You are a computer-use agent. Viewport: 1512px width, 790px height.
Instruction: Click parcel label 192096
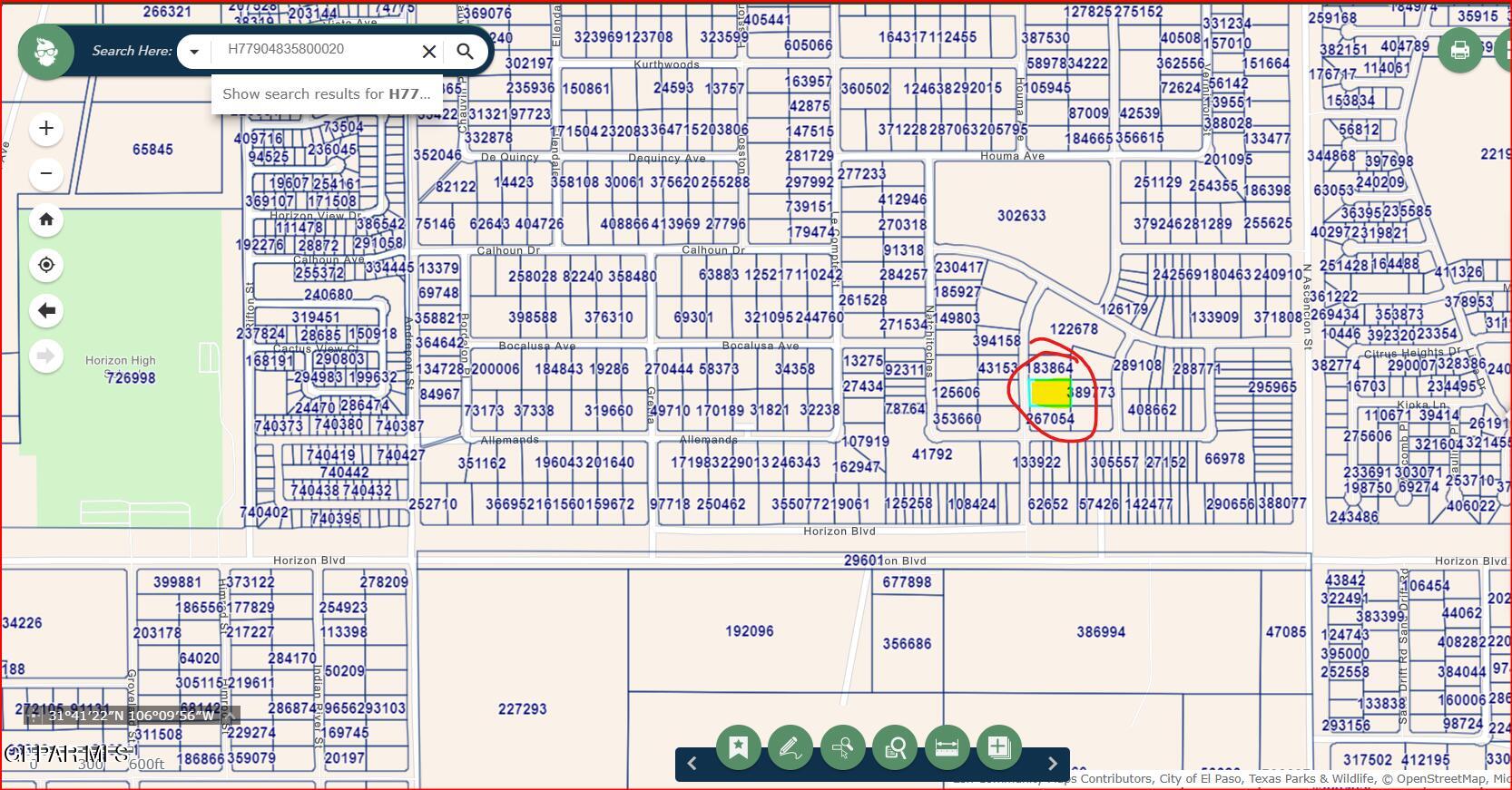coord(749,631)
